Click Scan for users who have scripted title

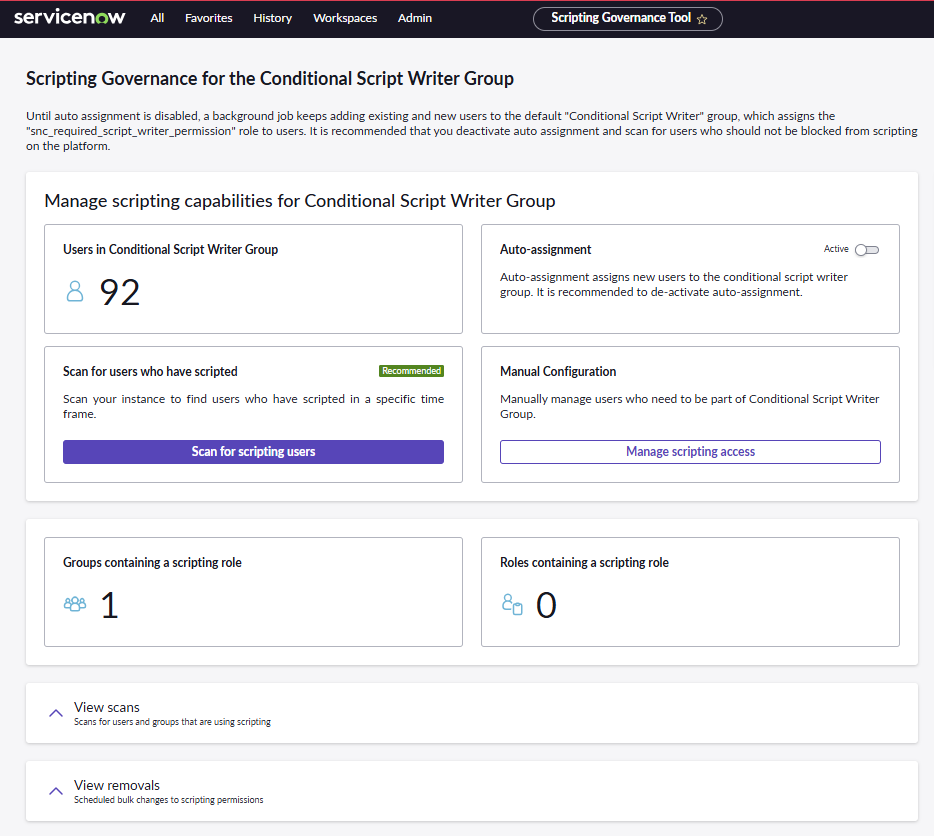pyautogui.click(x=150, y=371)
